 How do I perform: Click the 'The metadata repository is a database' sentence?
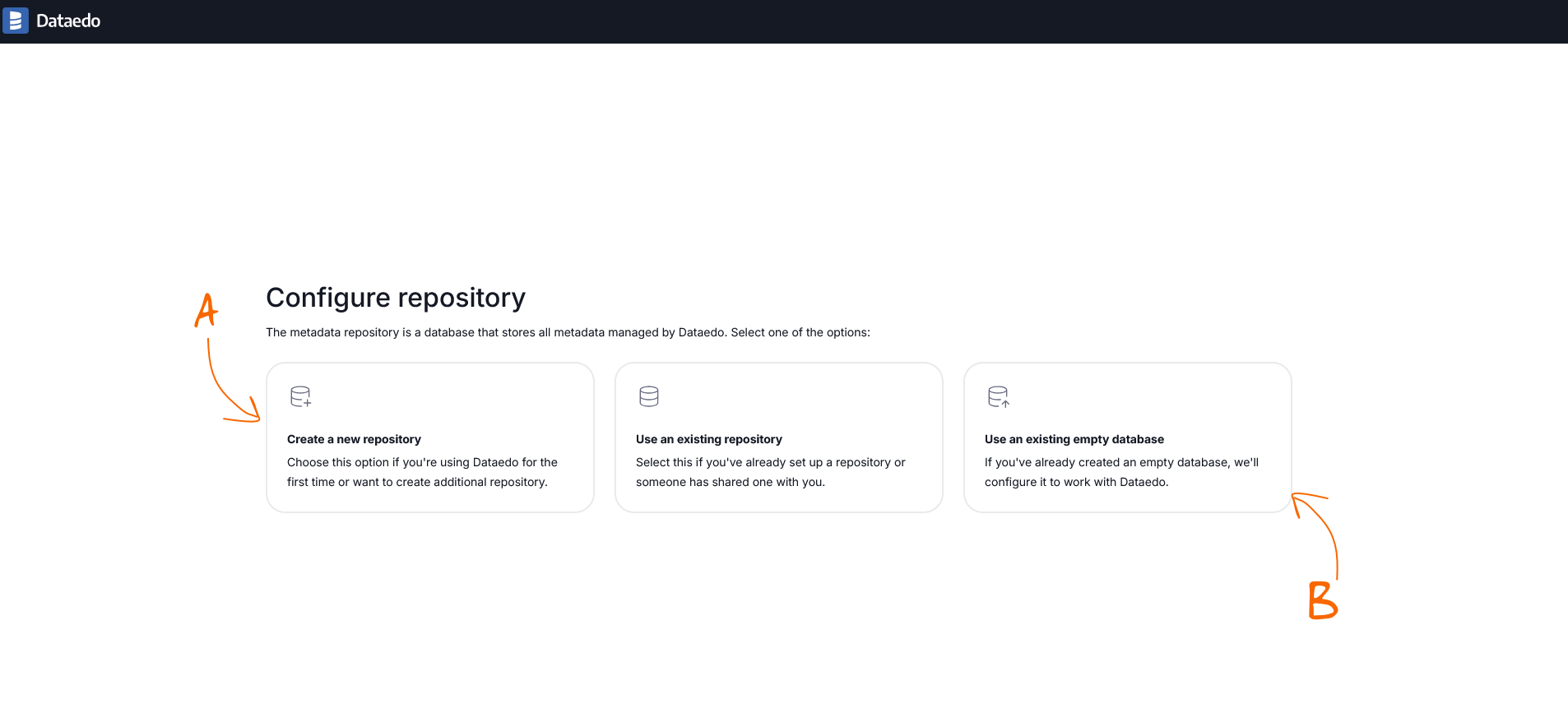(568, 332)
